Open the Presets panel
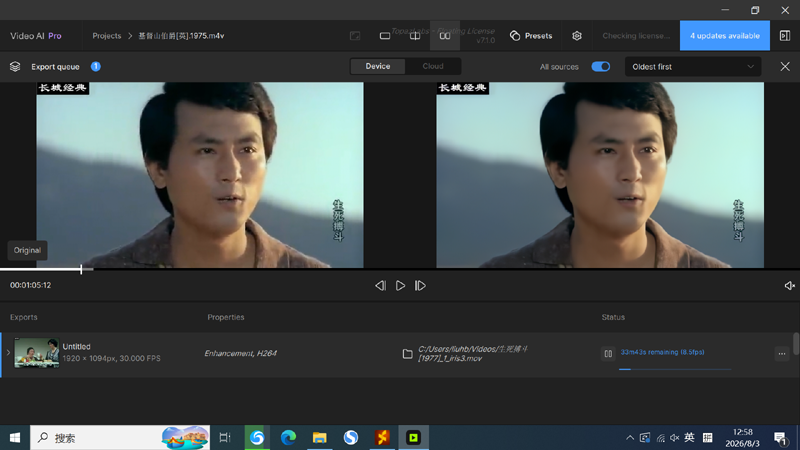This screenshot has width=800, height=450. [x=531, y=36]
